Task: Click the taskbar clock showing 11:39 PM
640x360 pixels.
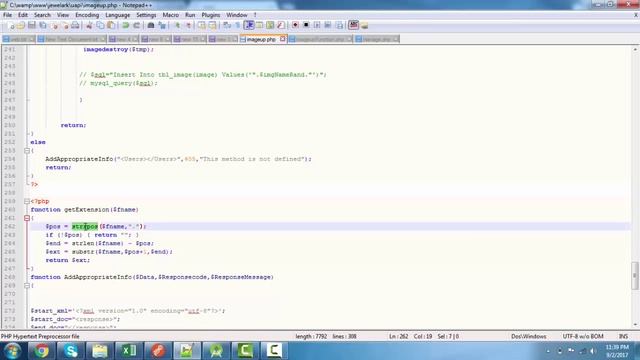Action: tap(617, 351)
